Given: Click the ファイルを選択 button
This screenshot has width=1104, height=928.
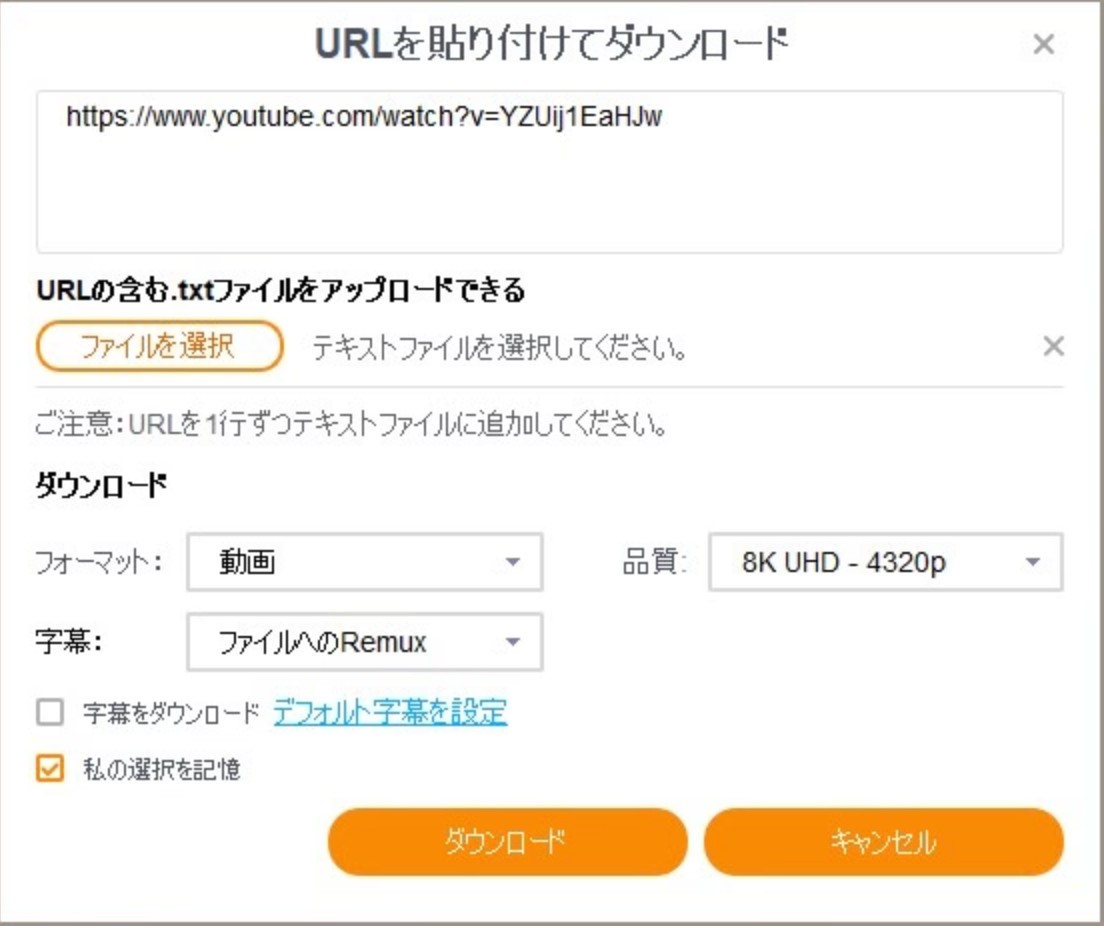Looking at the screenshot, I should (x=159, y=346).
